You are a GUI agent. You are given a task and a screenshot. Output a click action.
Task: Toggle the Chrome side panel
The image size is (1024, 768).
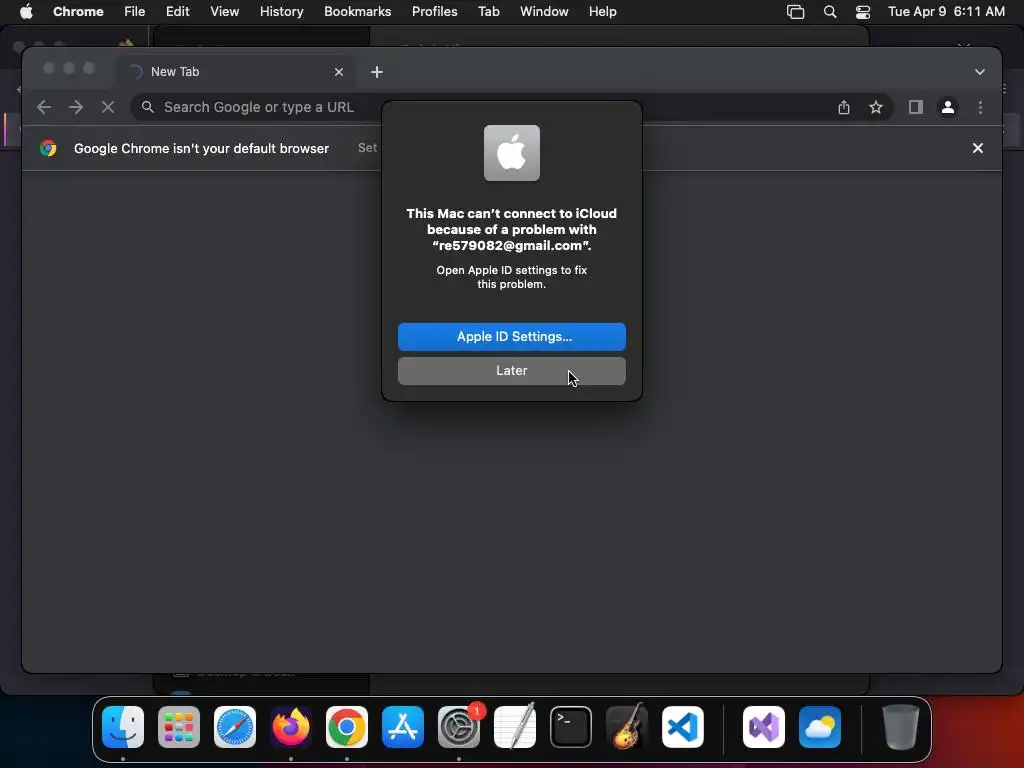pyautogui.click(x=916, y=107)
